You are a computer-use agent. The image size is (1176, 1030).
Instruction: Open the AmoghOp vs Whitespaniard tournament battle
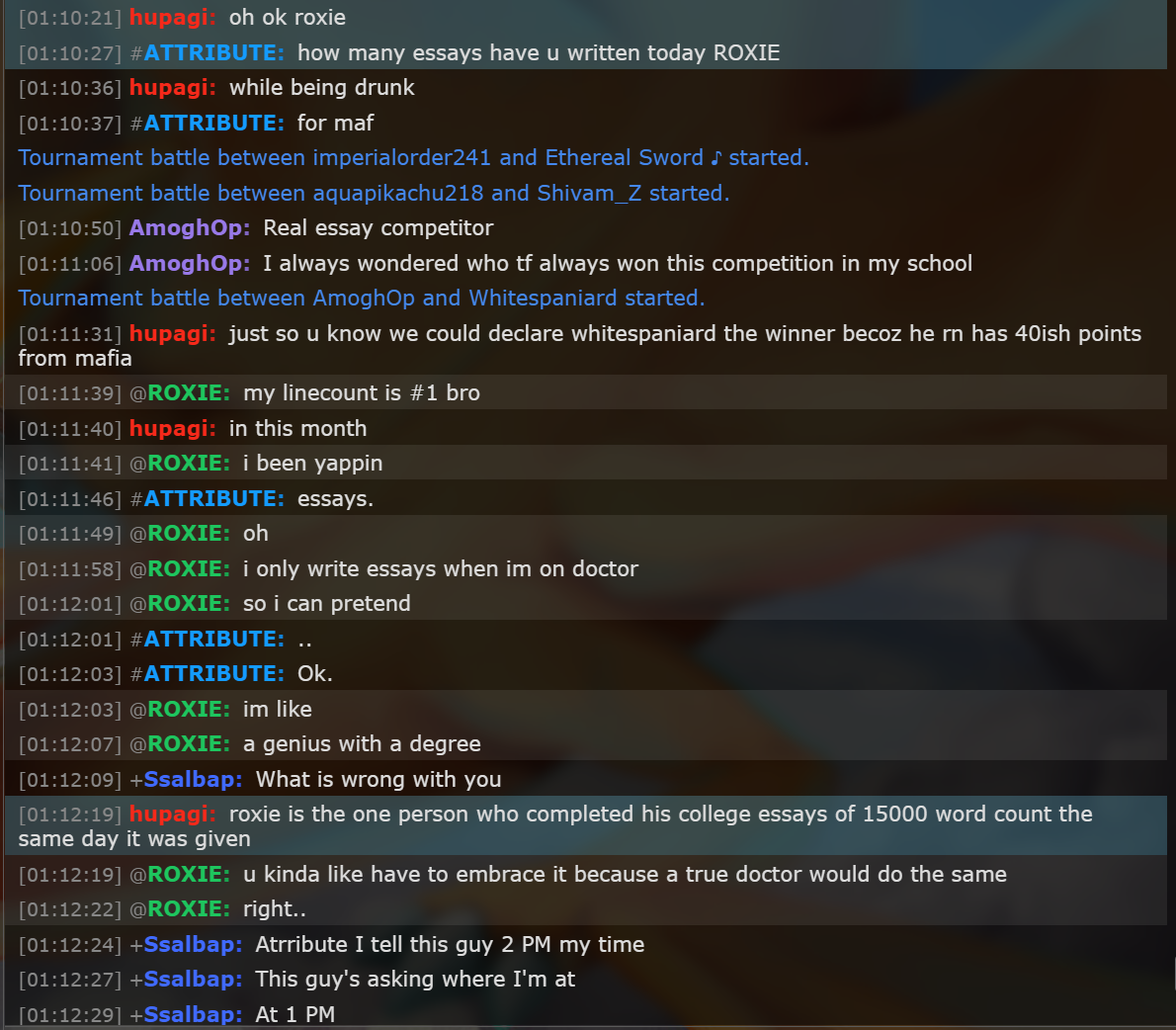click(x=362, y=298)
